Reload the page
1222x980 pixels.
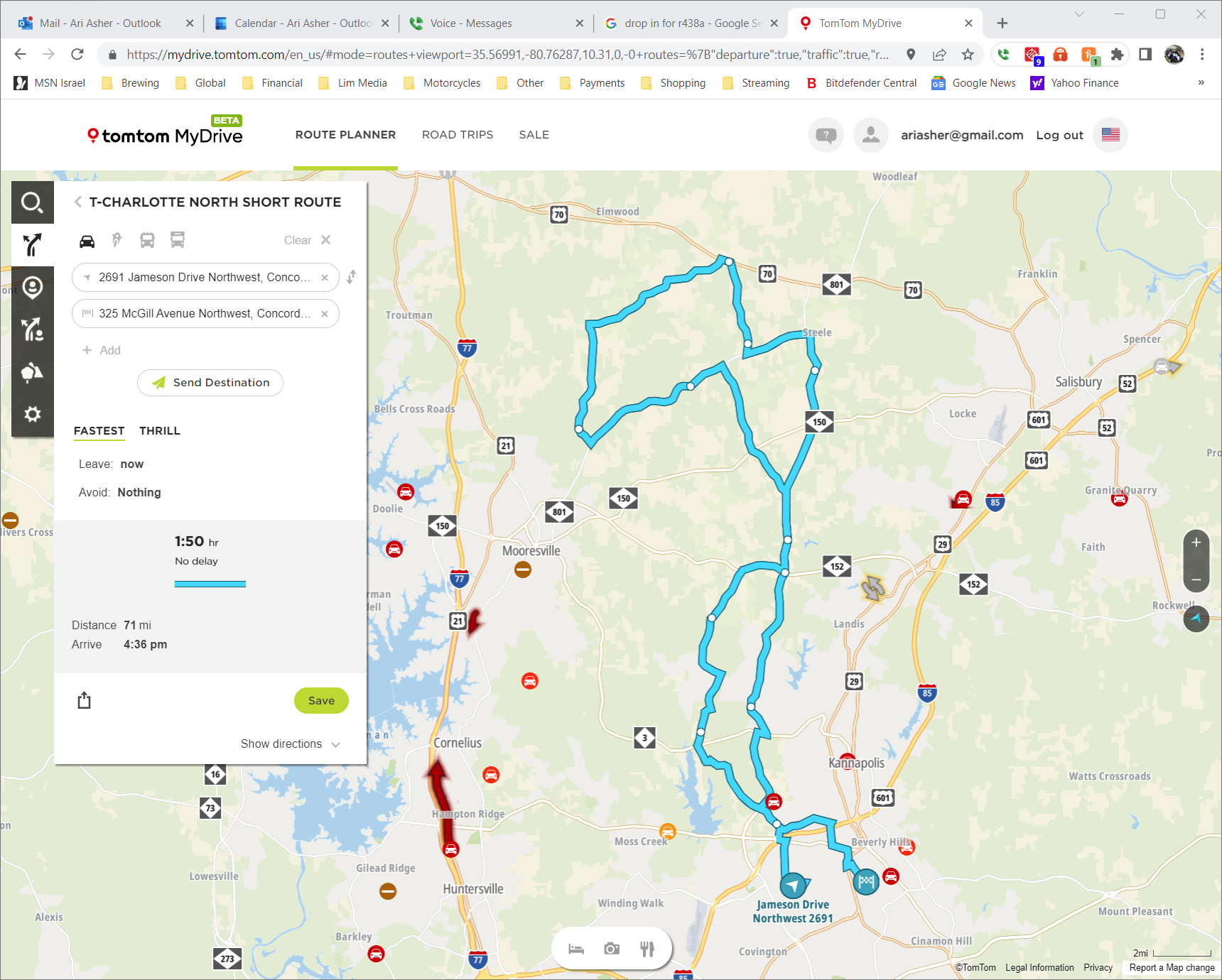point(77,54)
